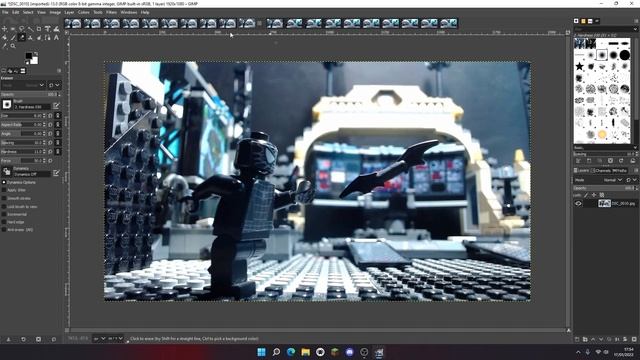Hide the DSC layer with eye icon
The width and height of the screenshot is (640, 360).
[x=578, y=203]
